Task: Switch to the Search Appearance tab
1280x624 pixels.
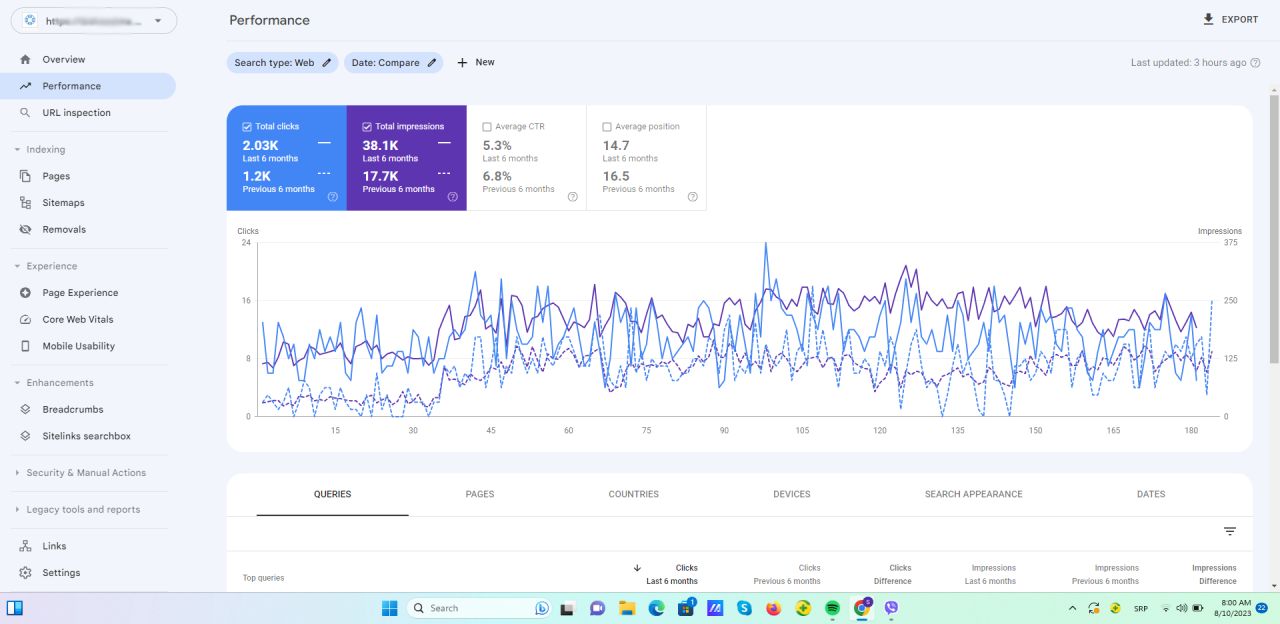Action: click(x=974, y=494)
